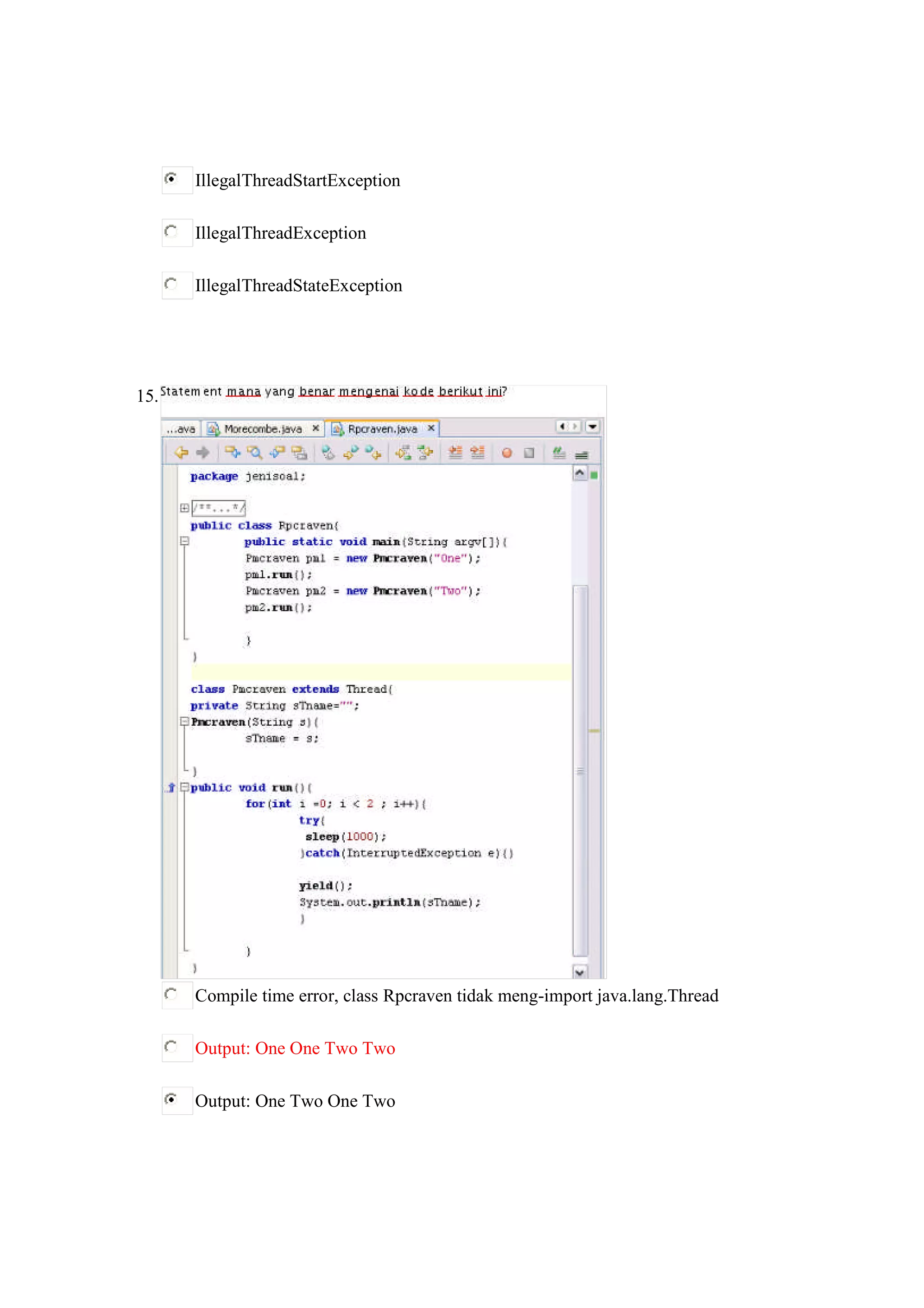Collapse the run() method code fold
Image resolution: width=924 pixels, height=1308 pixels.
click(185, 787)
